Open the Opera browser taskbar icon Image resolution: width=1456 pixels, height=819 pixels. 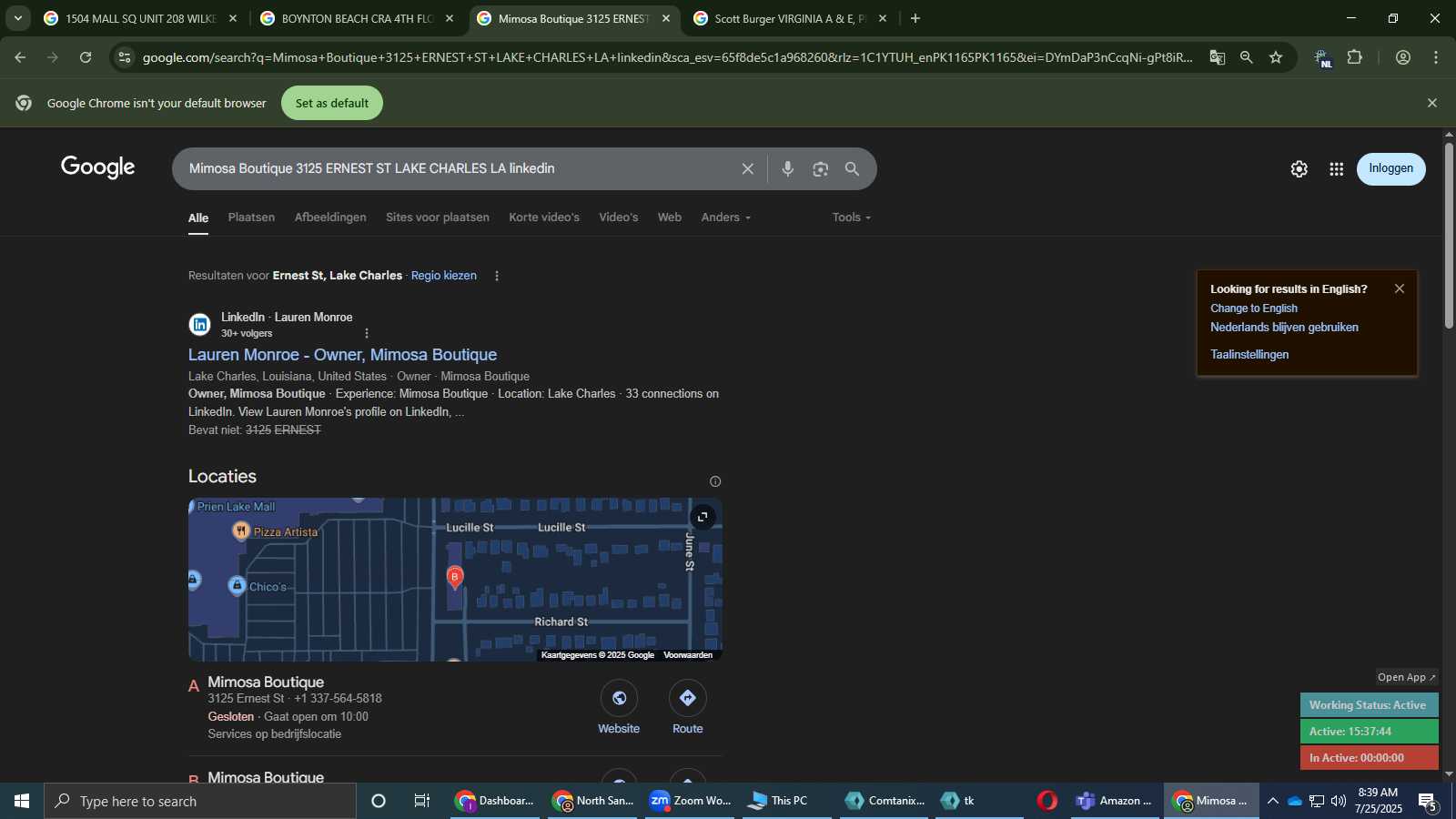pyautogui.click(x=1047, y=801)
